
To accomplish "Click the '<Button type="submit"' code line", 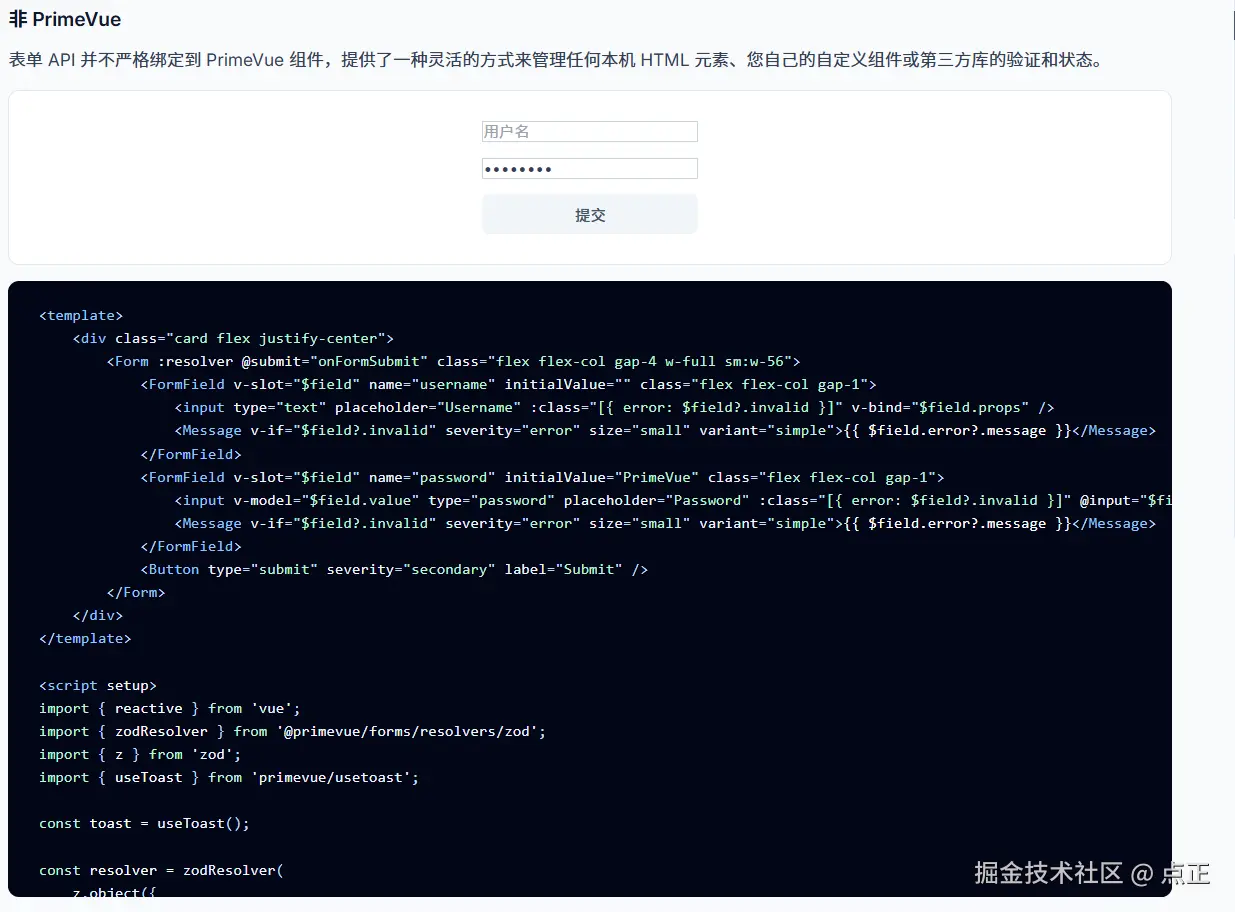I will [x=394, y=569].
